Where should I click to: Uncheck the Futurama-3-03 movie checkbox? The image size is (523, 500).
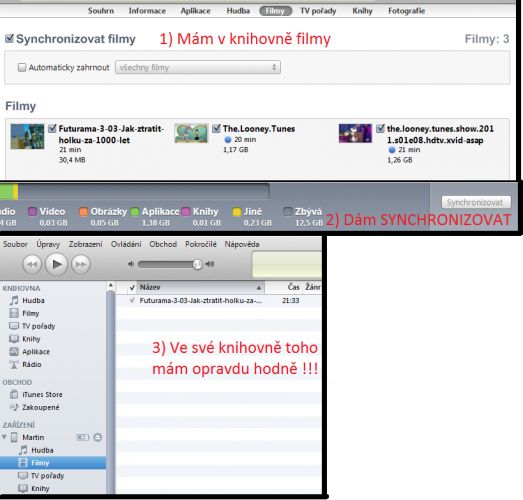click(52, 128)
